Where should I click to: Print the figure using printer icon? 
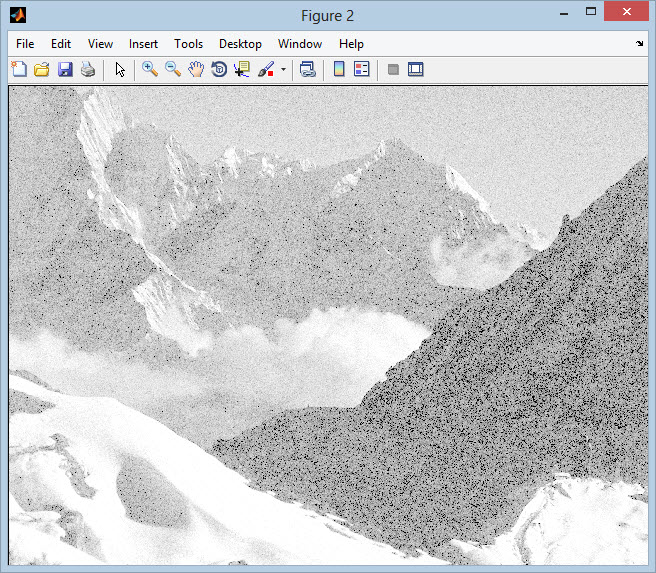[88, 69]
